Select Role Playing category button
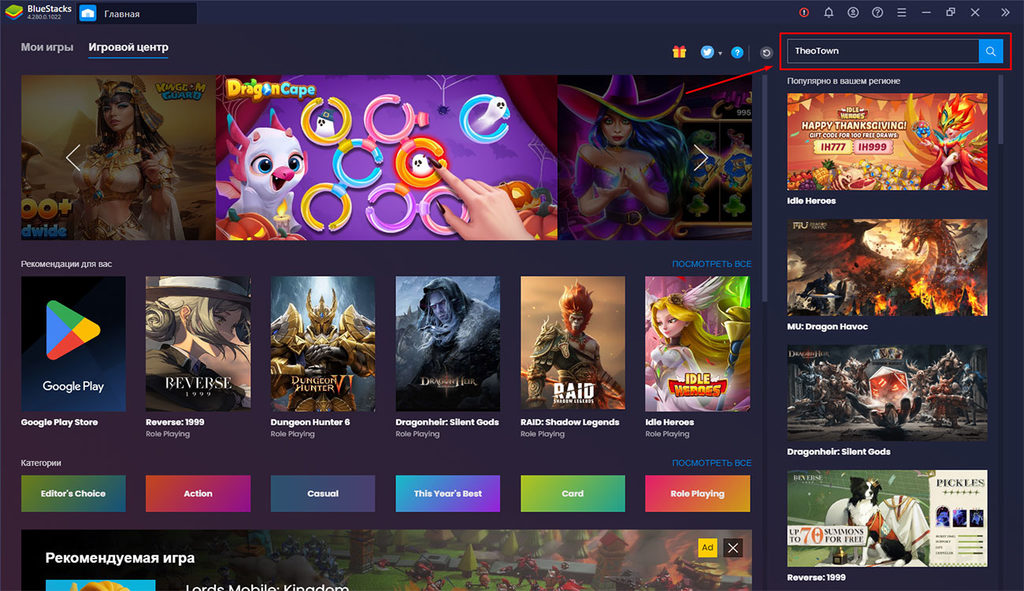 coord(697,493)
